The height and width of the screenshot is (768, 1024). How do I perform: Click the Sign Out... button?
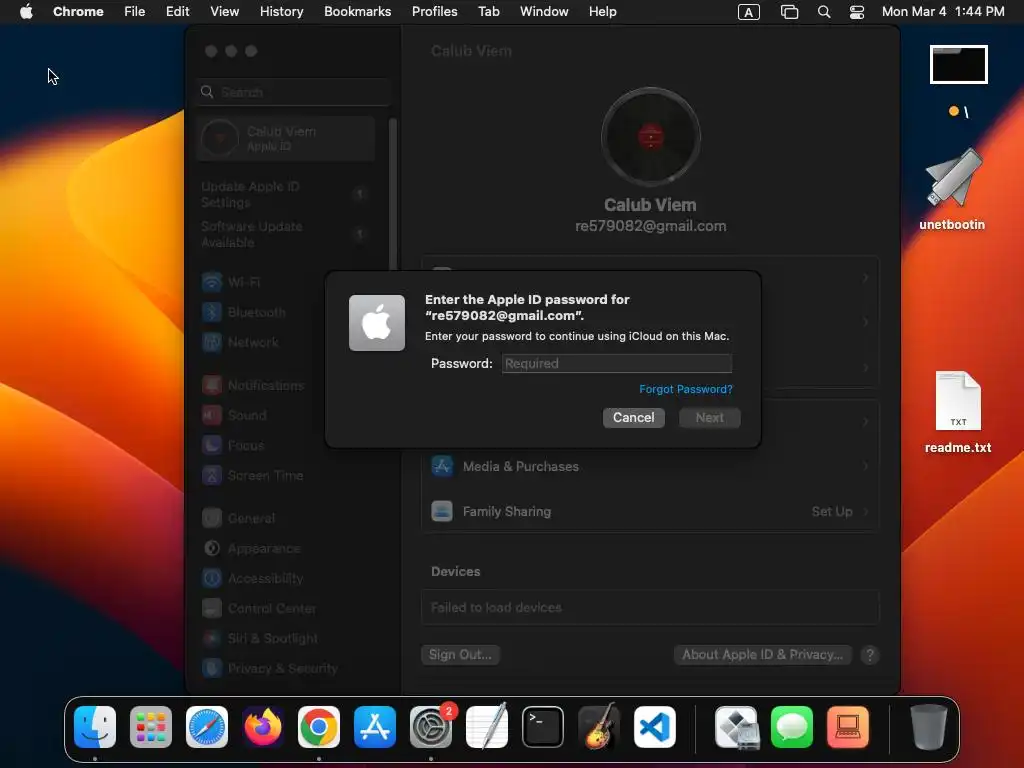point(460,654)
